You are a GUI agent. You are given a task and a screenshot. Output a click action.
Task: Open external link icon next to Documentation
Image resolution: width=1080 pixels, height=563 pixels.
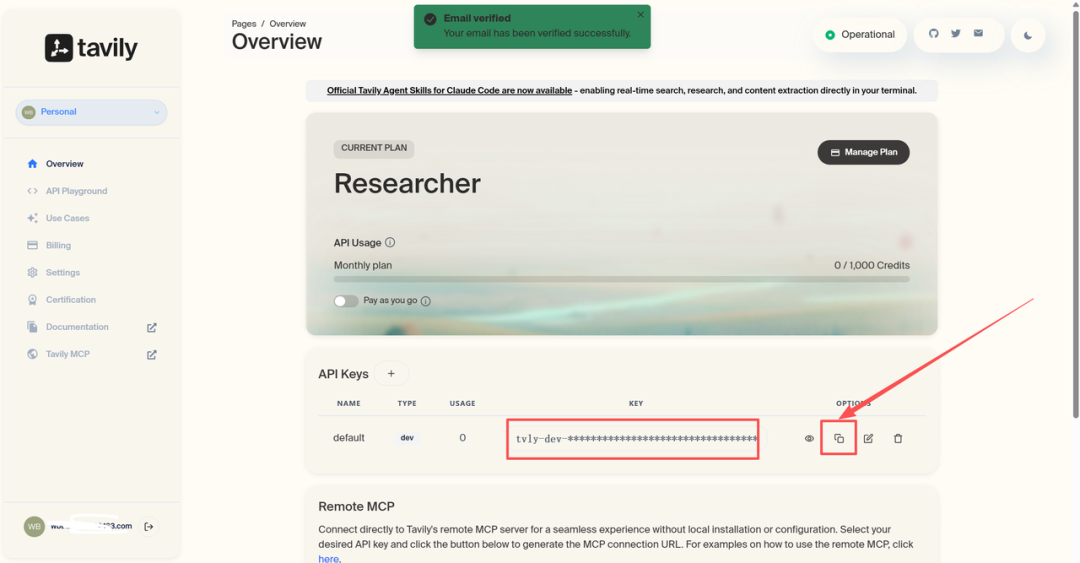coord(152,327)
